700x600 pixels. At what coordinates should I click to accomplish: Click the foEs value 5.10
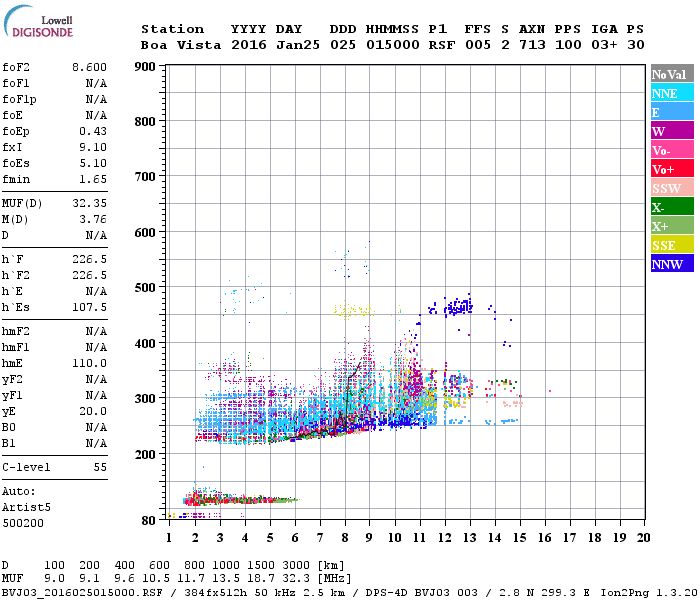[x=93, y=163]
